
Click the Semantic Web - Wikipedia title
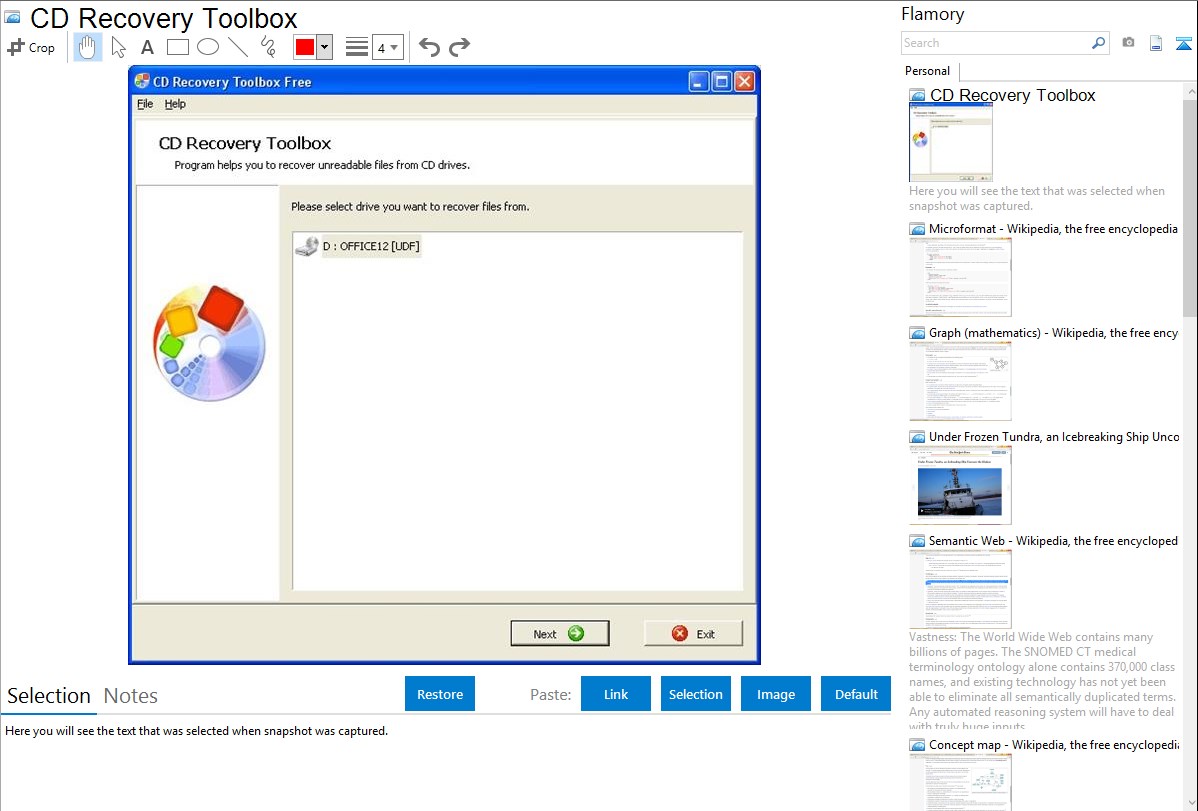click(x=1053, y=540)
